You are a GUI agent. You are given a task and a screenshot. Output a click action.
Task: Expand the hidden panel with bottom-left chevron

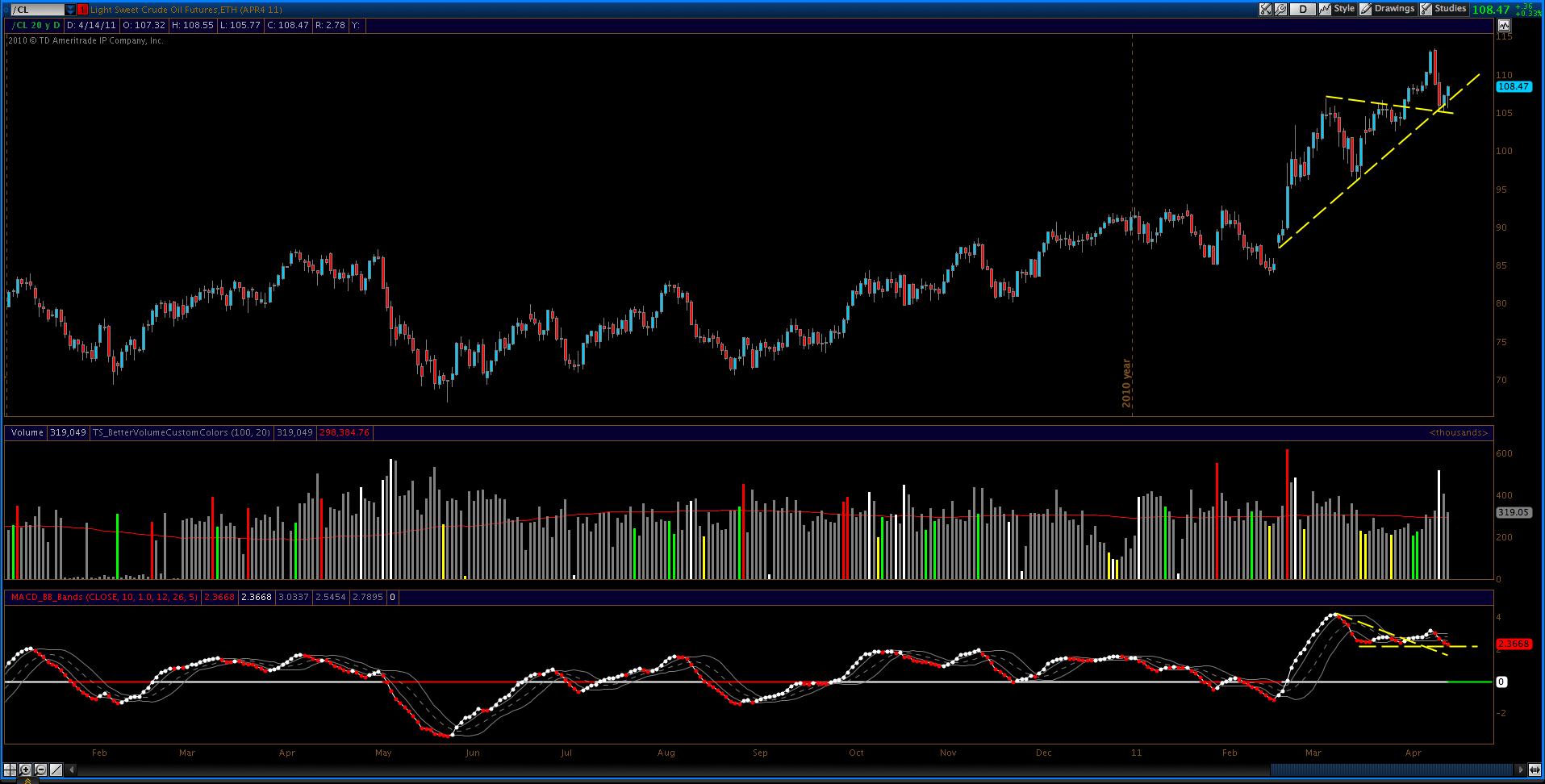coord(27,780)
